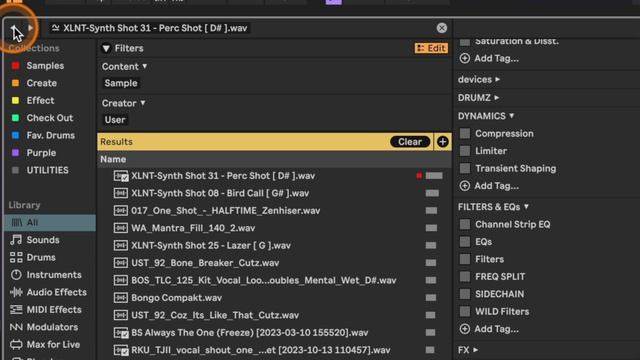Click red color tag on XLNT-Synth Shot 31

click(419, 176)
